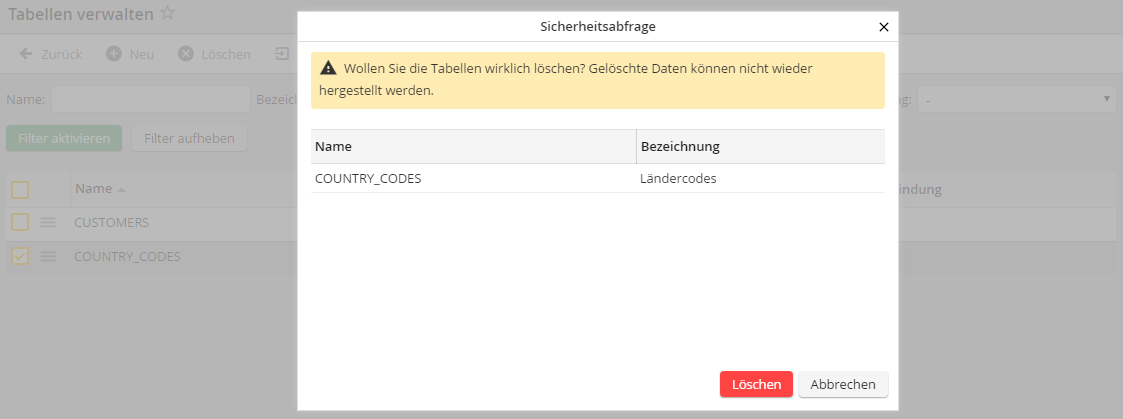The width and height of the screenshot is (1123, 419).
Task: Uncheck the COUNTRY_CODES row checkbox
Action: click(21, 256)
